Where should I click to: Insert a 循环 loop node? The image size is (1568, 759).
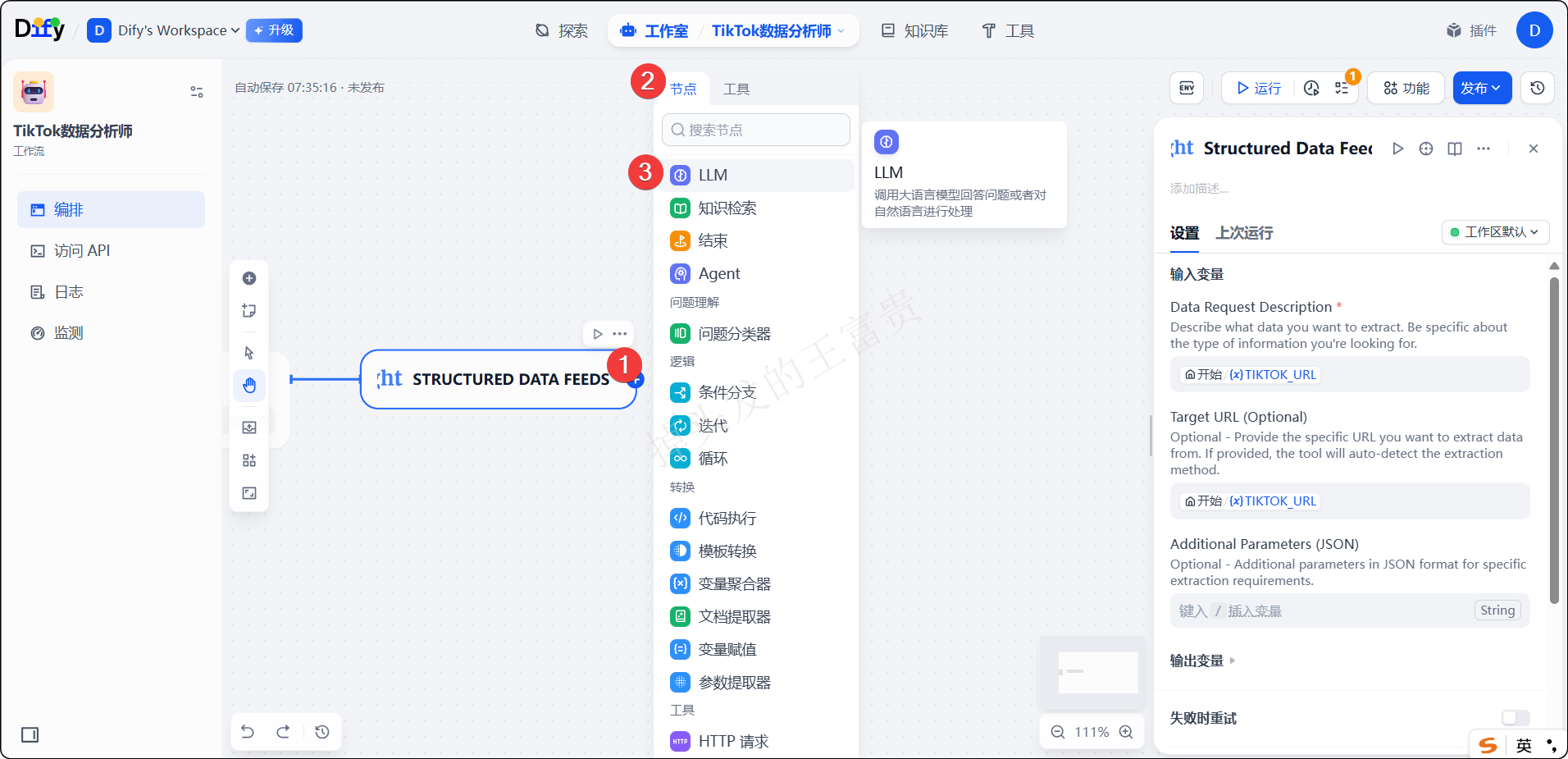tap(758, 458)
